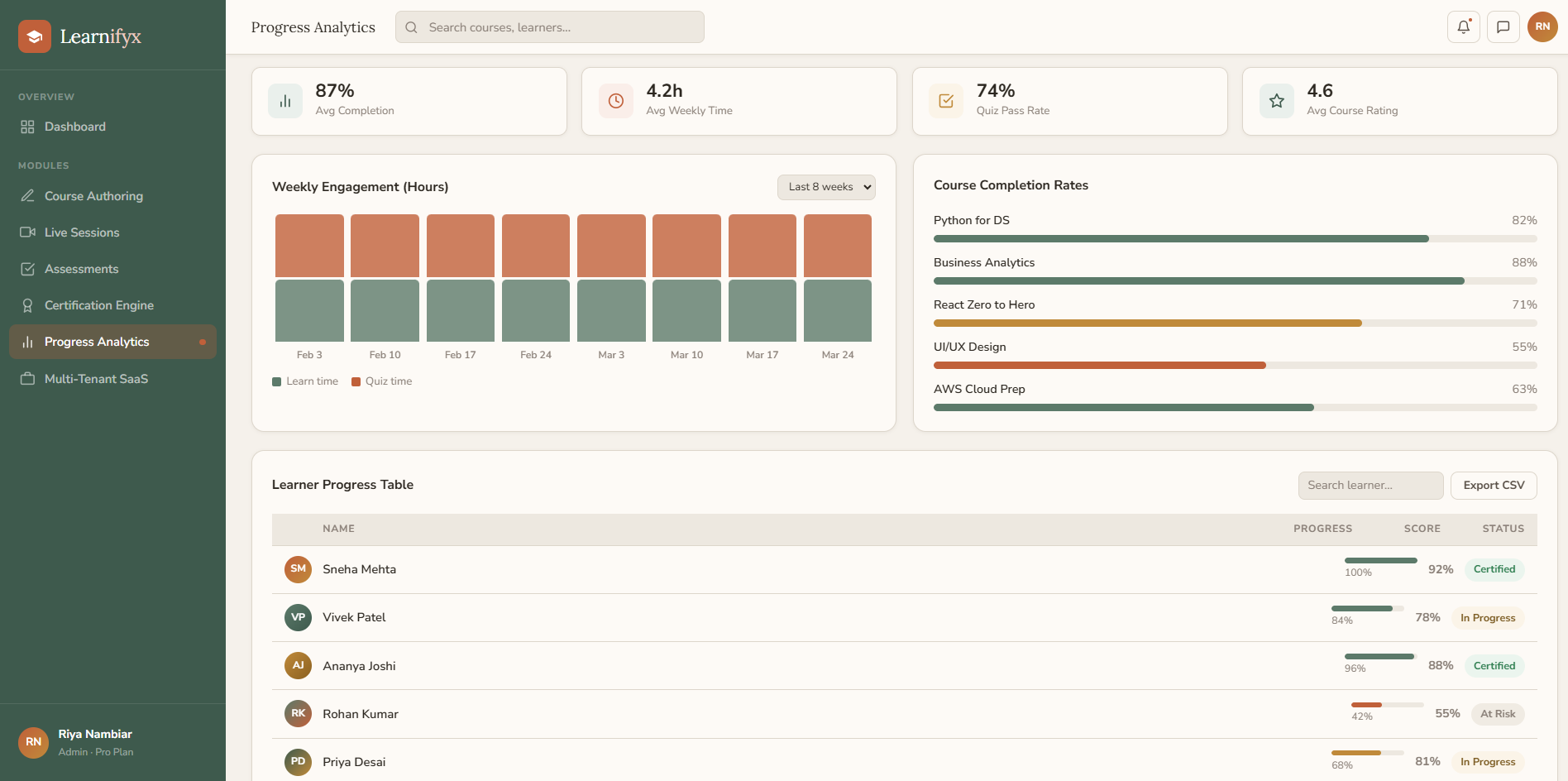Click the Live Sessions camera icon
The image size is (1568, 781).
(27, 232)
